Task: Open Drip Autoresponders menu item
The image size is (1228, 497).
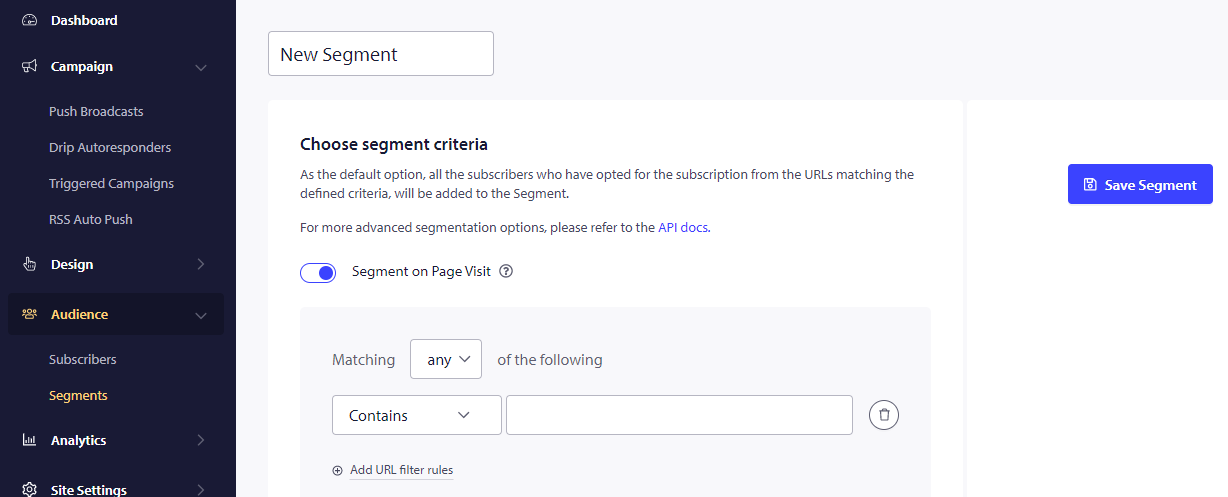Action: (110, 148)
